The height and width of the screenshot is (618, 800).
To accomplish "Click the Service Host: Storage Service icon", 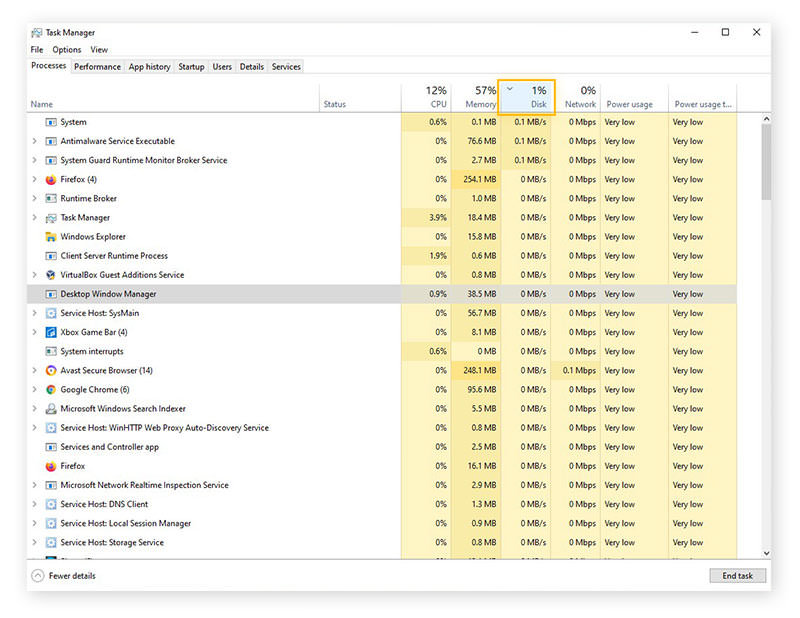I will [51, 542].
